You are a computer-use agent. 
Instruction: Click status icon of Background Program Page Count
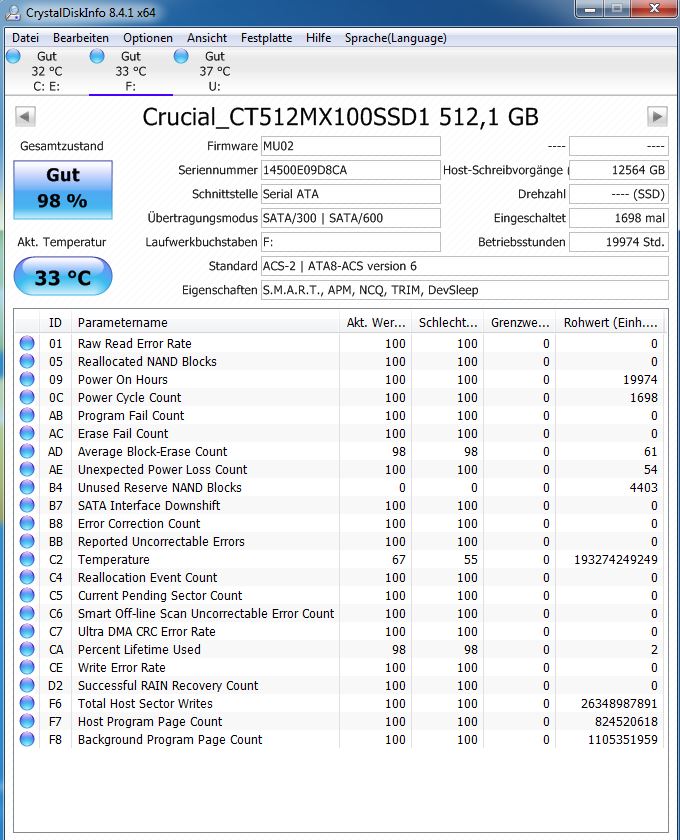click(x=27, y=739)
